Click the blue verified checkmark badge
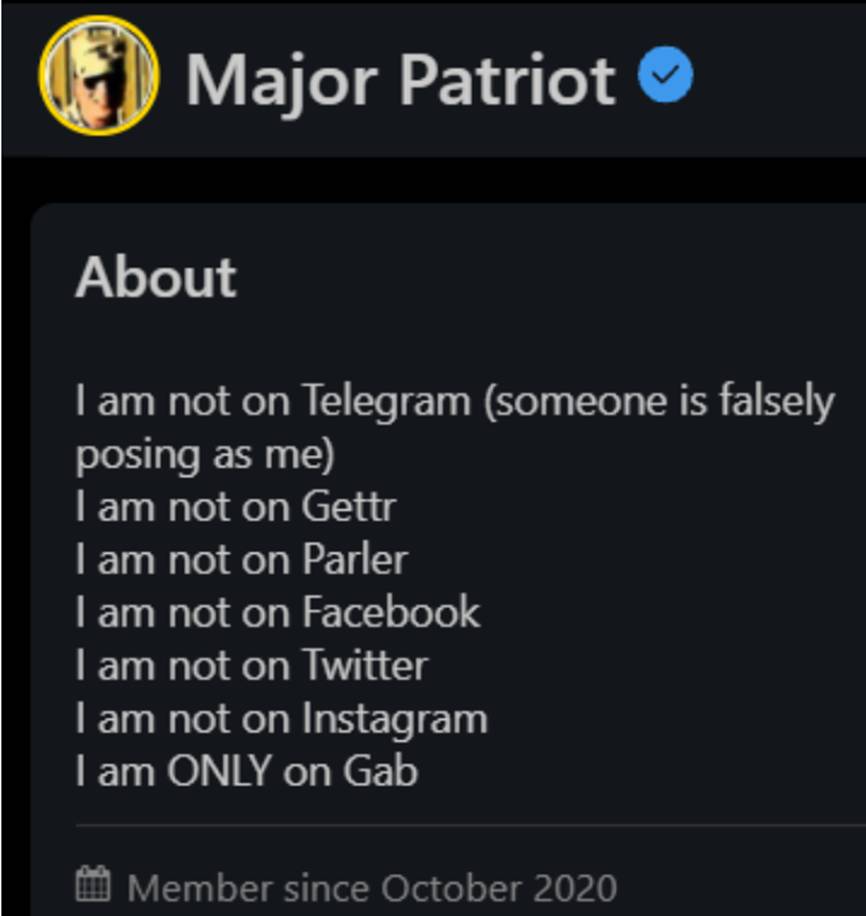Image resolution: width=866 pixels, height=916 pixels. click(666, 77)
